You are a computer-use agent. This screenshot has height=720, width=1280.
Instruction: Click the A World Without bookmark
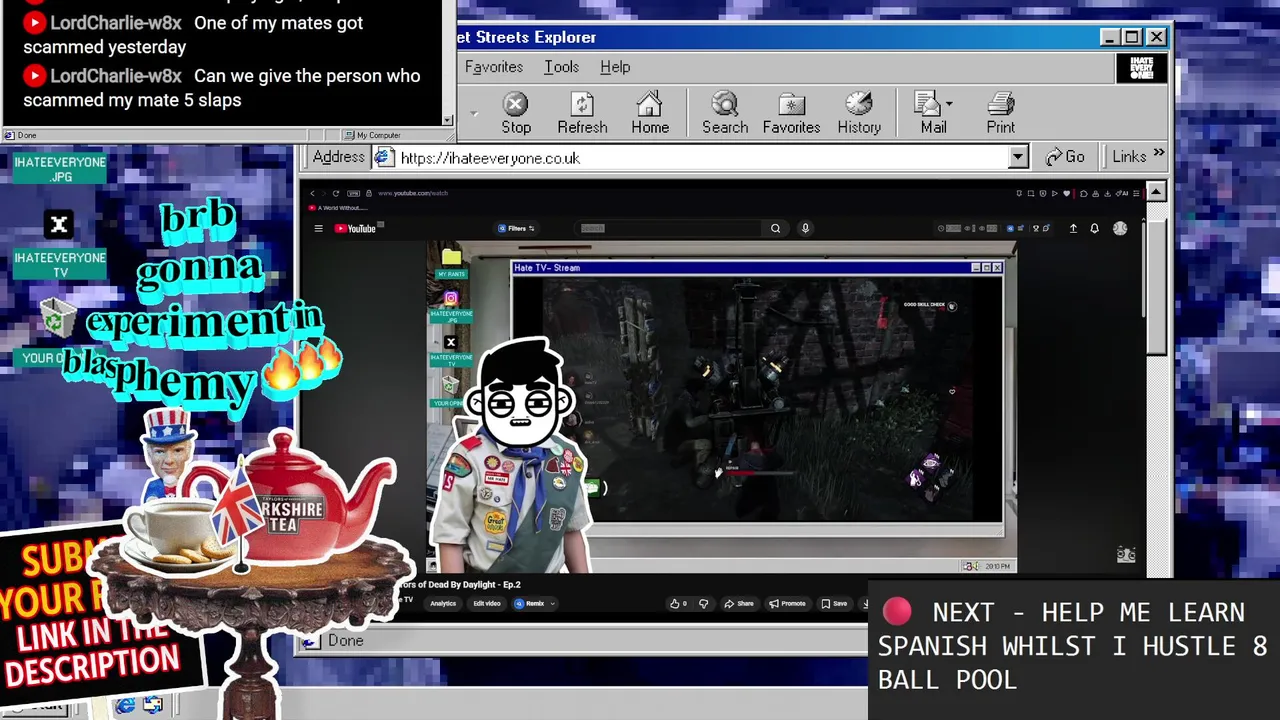[x=338, y=208]
